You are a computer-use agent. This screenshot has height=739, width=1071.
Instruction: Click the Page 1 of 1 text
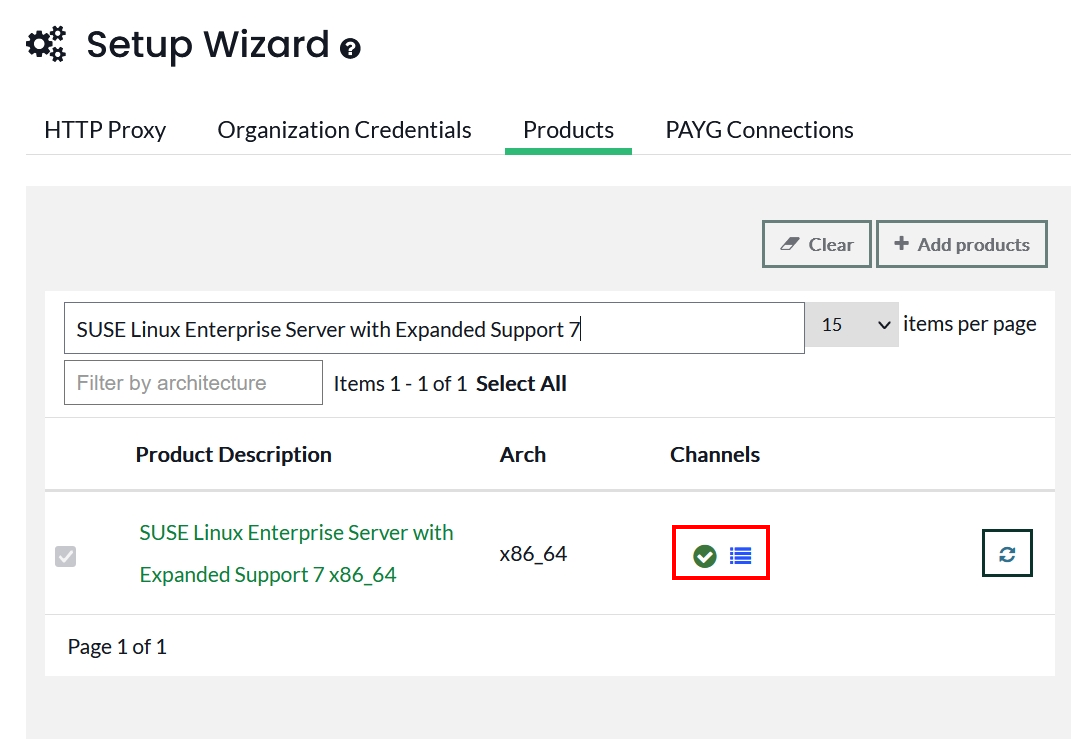pos(117,647)
